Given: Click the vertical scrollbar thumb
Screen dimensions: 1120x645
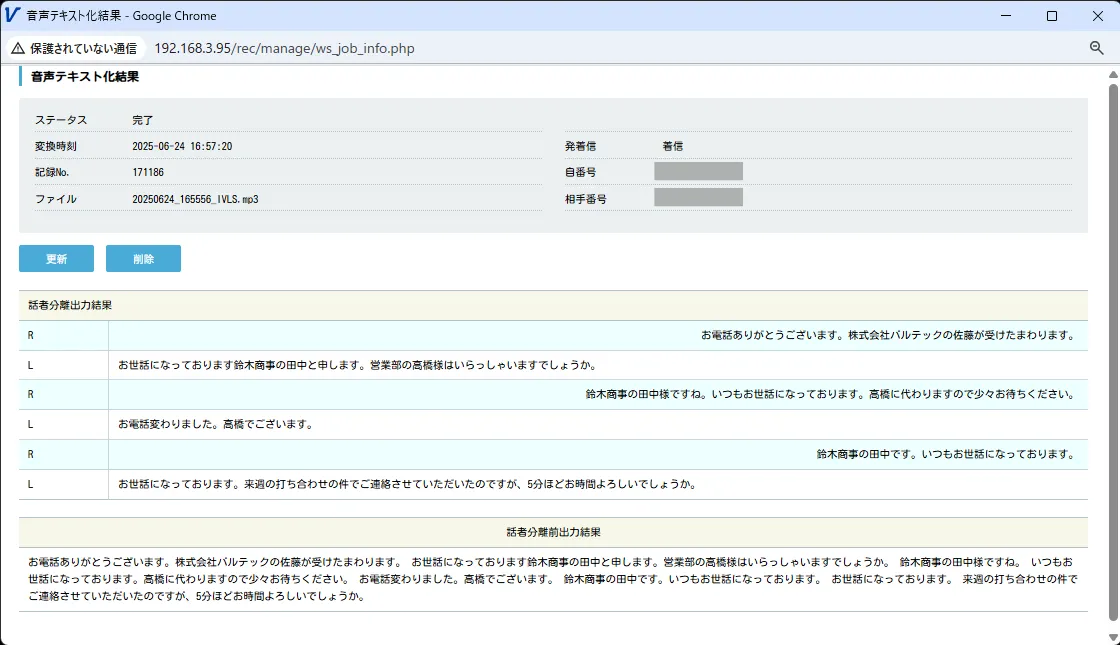Looking at the screenshot, I should point(1113,350).
